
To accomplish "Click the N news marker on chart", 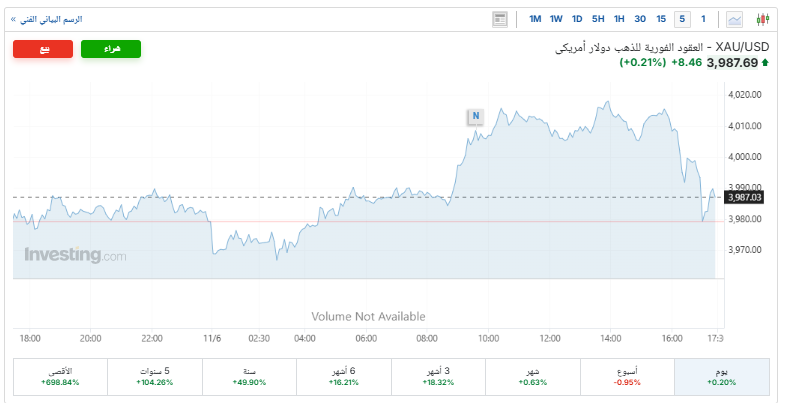I will [476, 116].
